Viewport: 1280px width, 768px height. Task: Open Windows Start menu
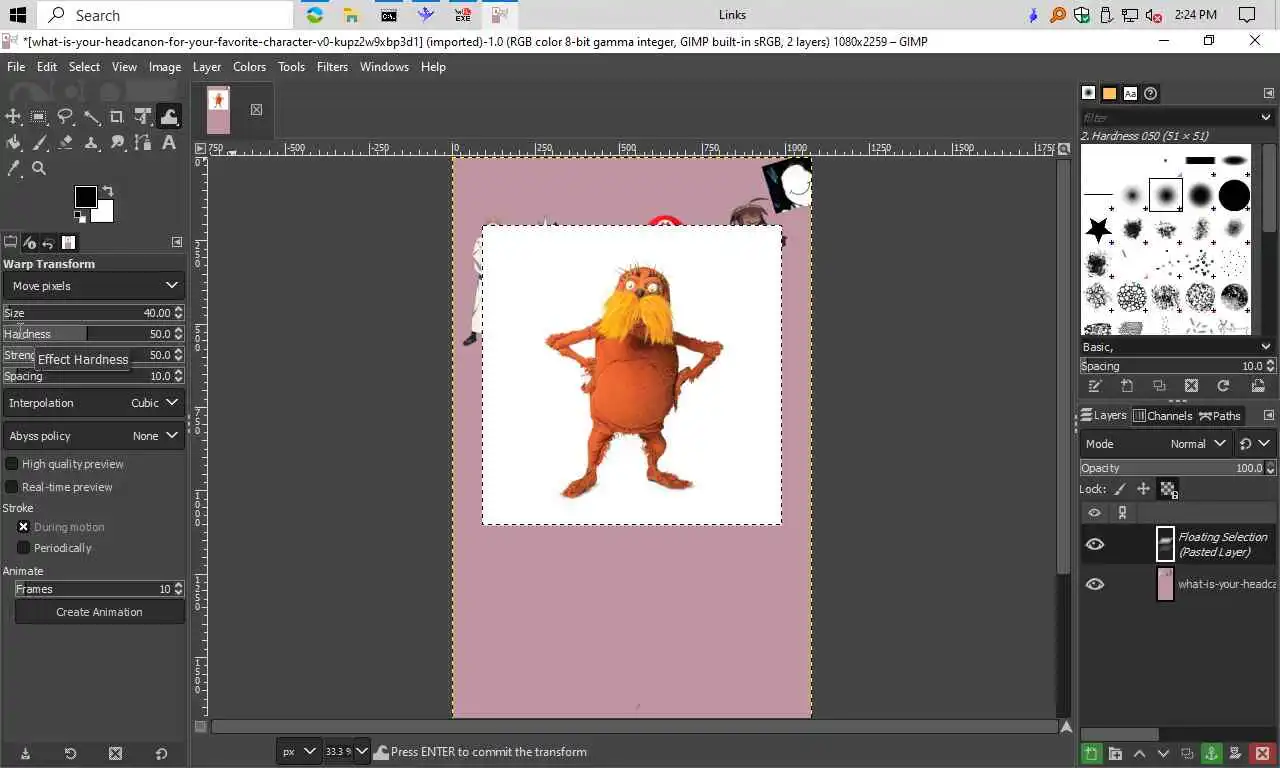pyautogui.click(x=17, y=15)
